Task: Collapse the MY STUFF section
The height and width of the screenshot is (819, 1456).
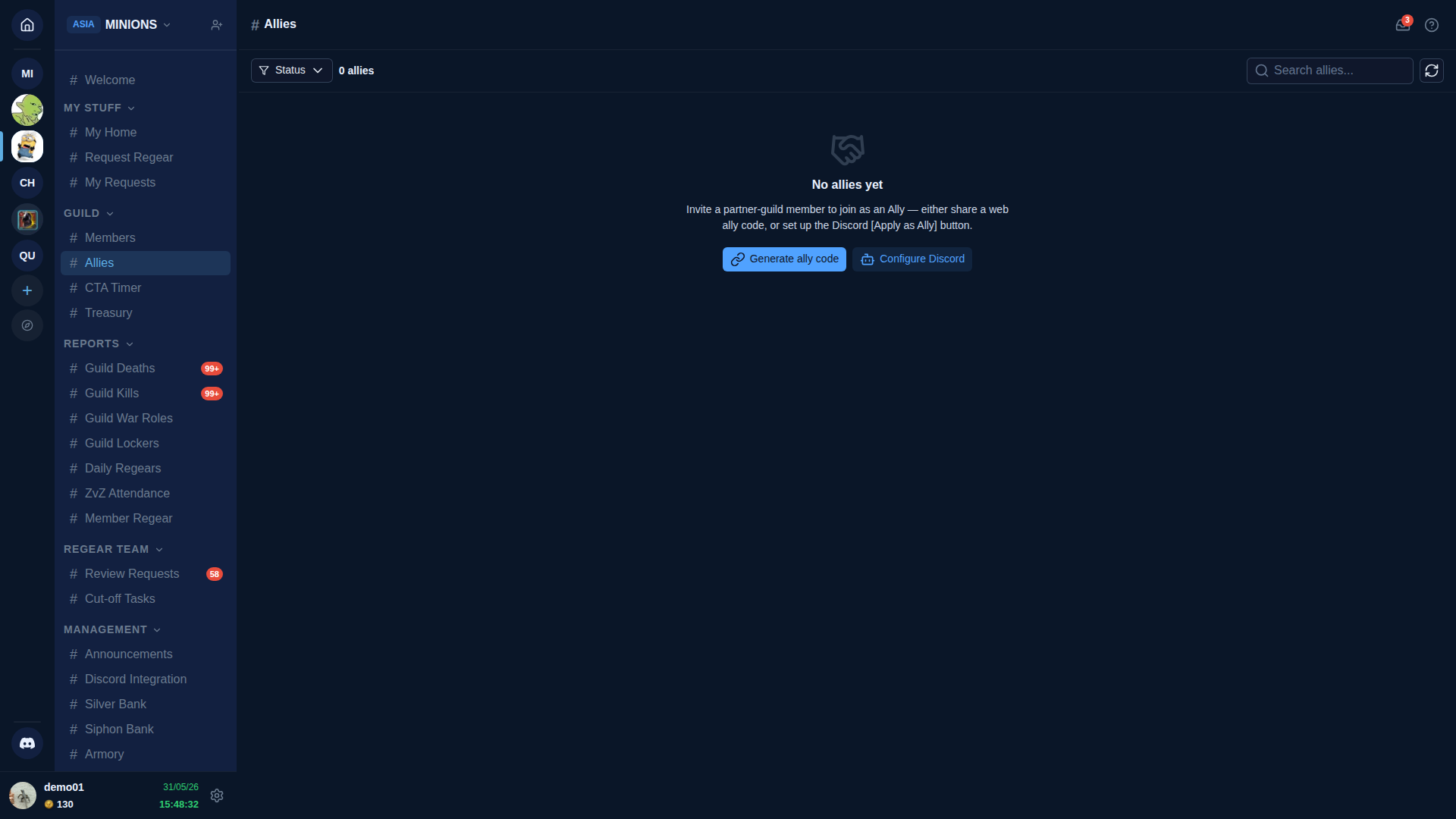Action: tap(99, 108)
